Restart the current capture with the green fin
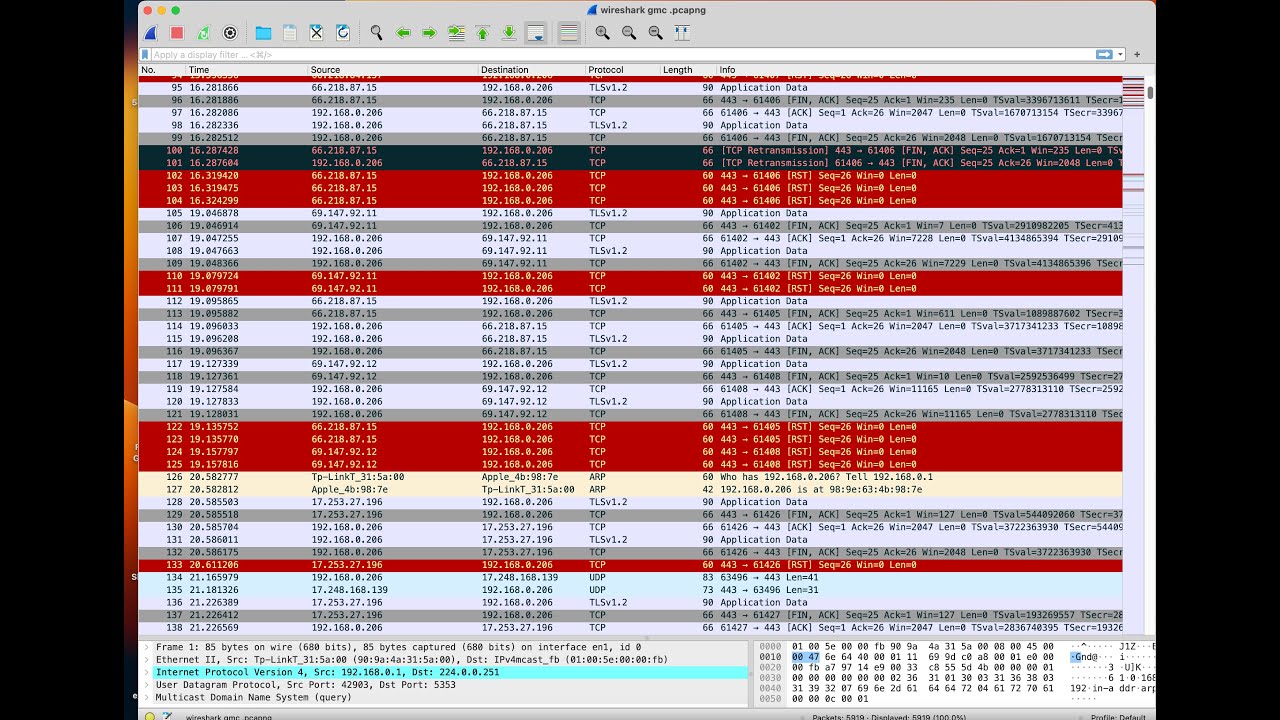 pos(204,33)
